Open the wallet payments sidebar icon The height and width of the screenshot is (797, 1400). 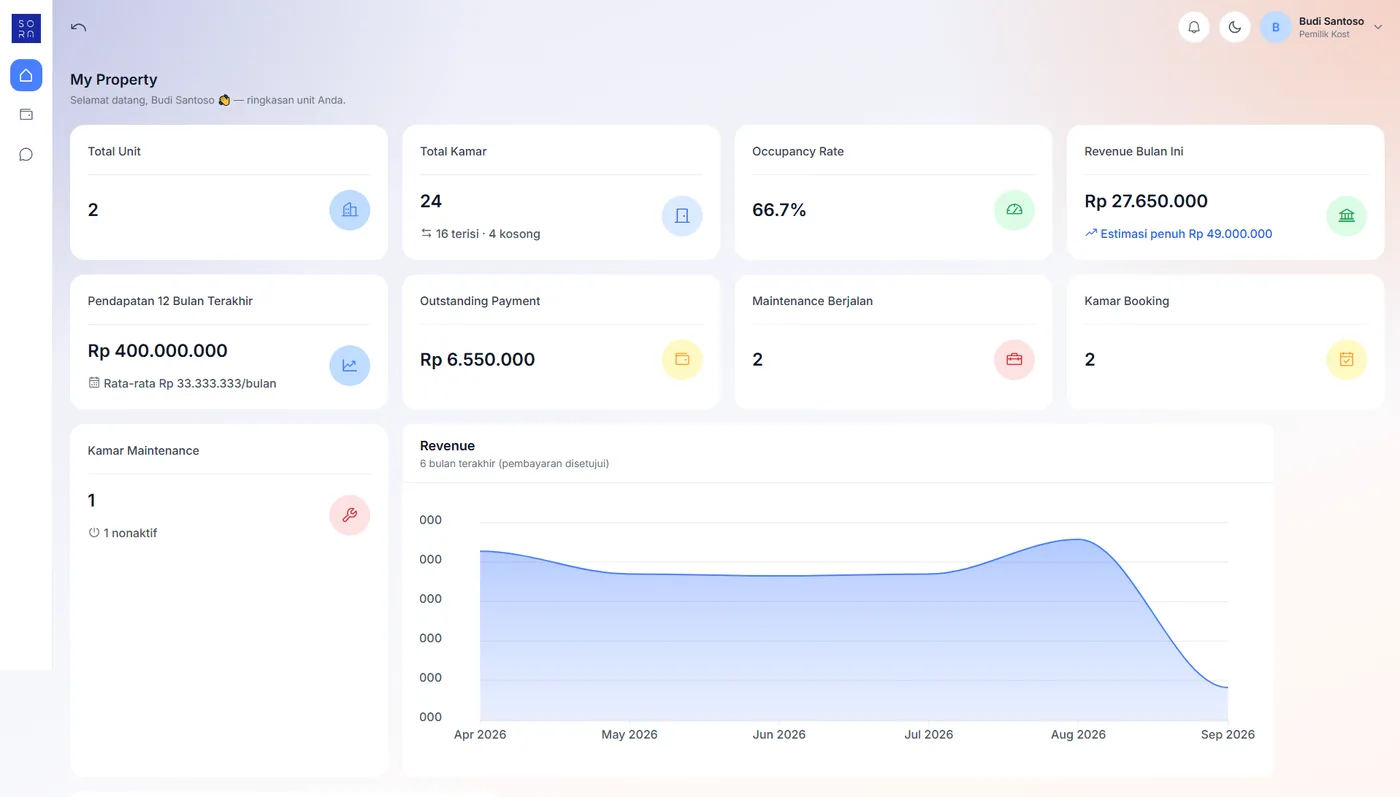click(26, 115)
